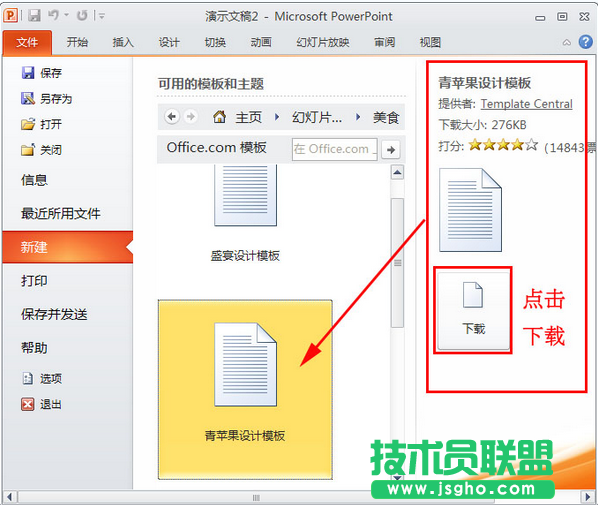598x505 pixels.
Task: Minimize the PowerPoint window
Action: click(540, 17)
